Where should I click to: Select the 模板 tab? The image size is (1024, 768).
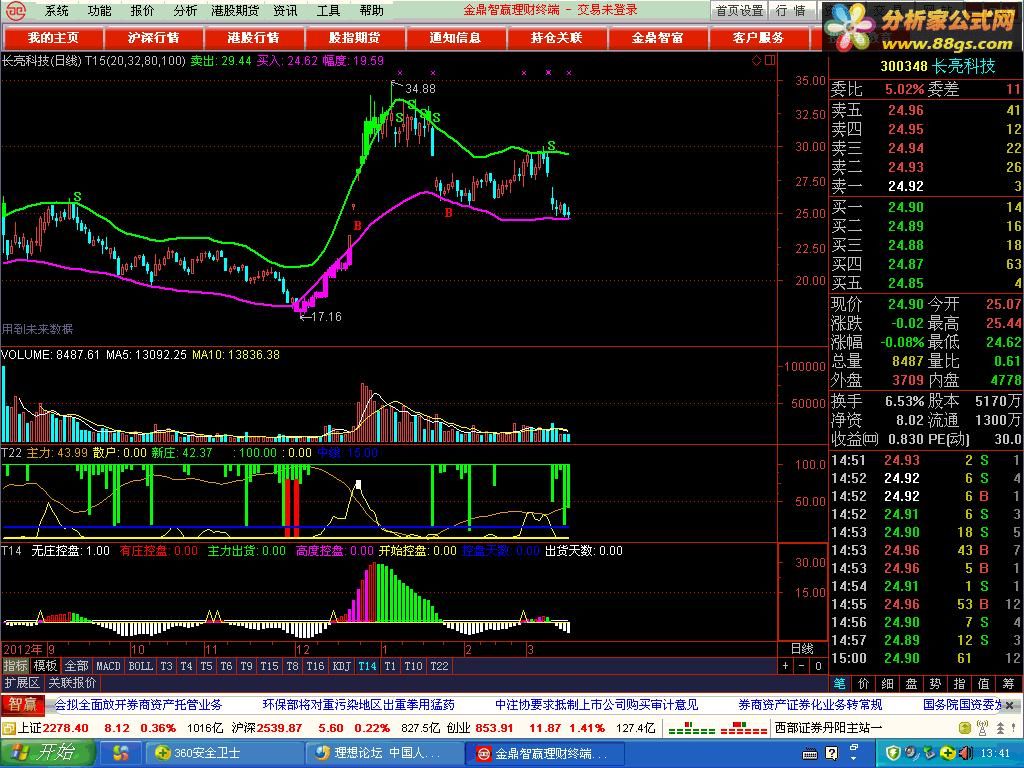[x=46, y=666]
